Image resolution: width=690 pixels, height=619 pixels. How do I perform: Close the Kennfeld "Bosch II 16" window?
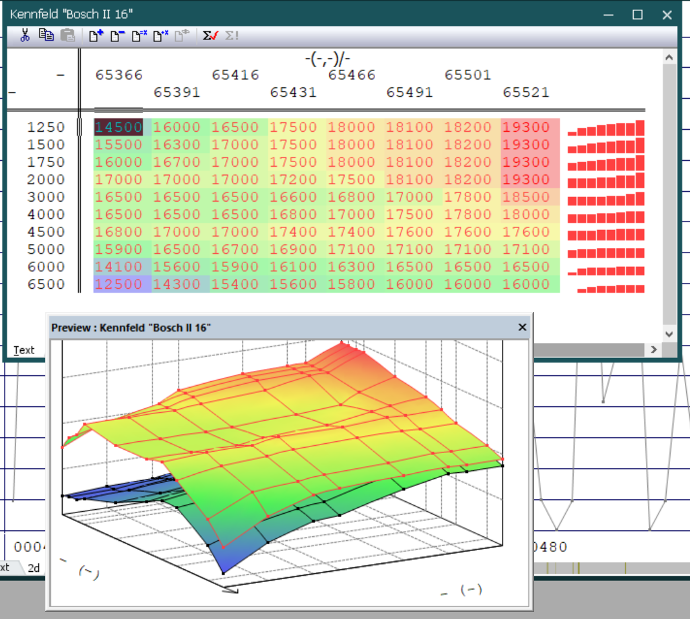pos(667,15)
